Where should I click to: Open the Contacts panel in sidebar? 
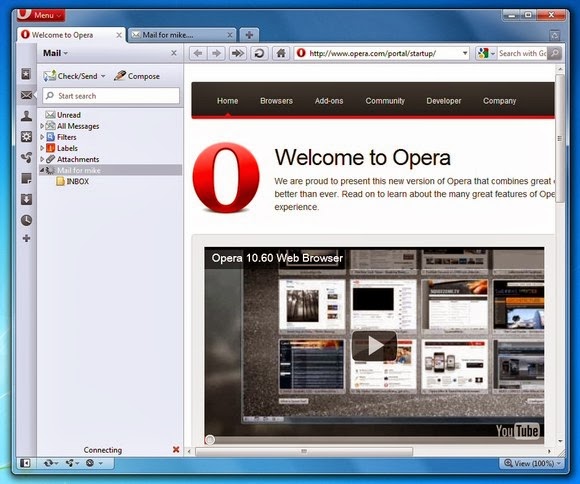pos(26,116)
